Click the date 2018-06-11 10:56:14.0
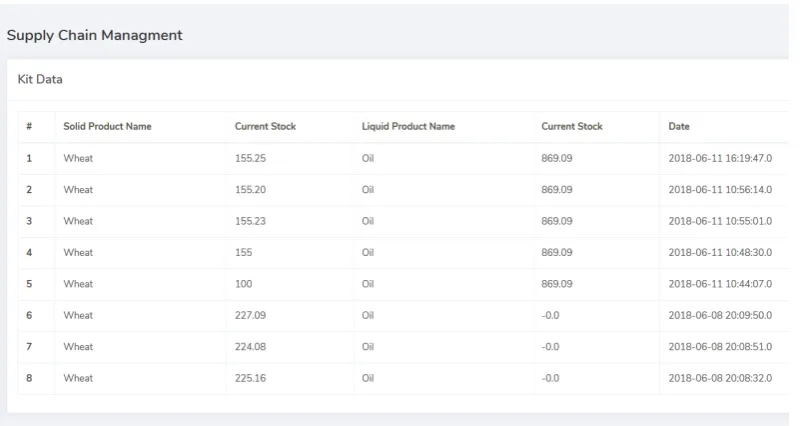 [720, 190]
